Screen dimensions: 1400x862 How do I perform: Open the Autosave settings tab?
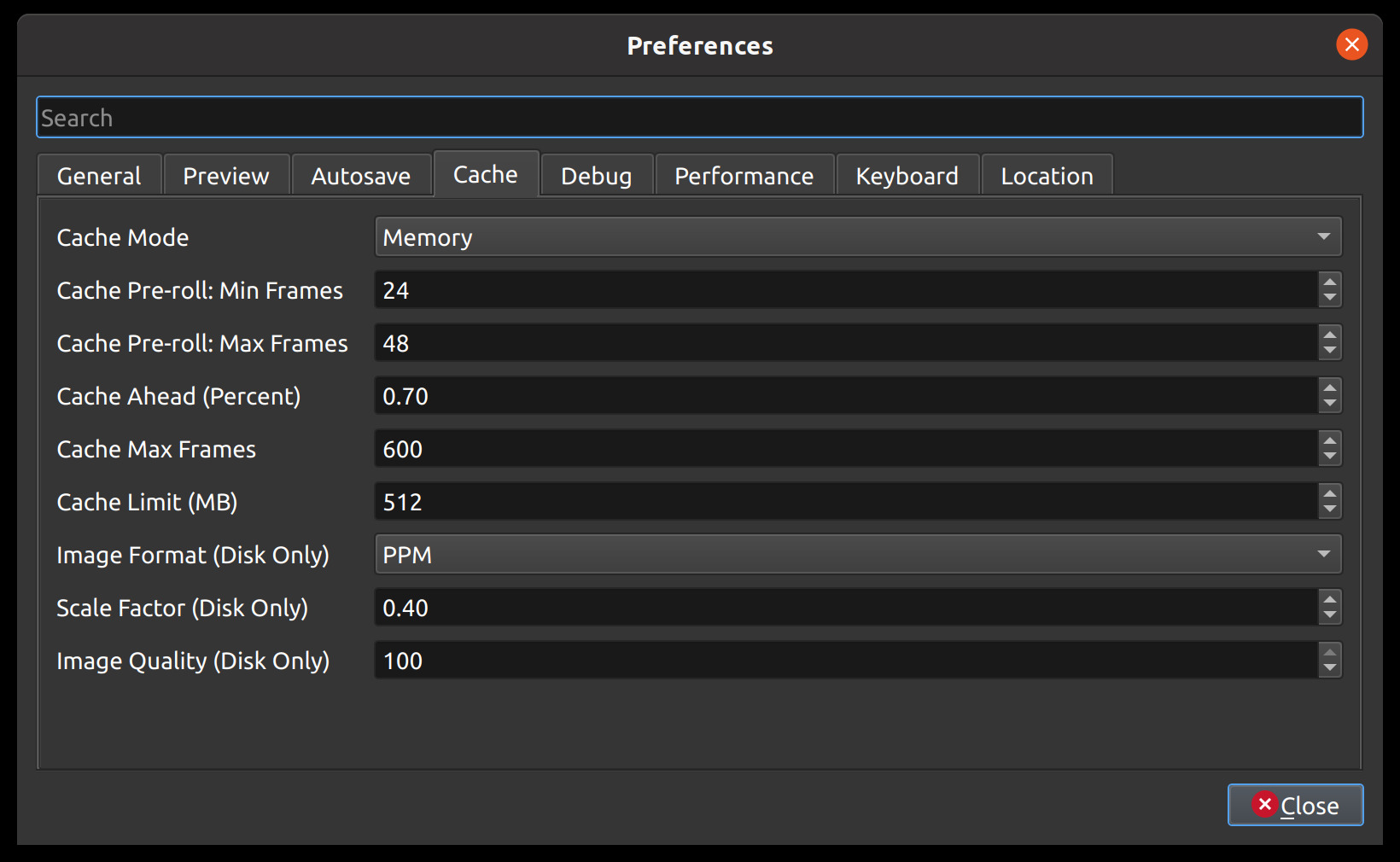point(361,175)
